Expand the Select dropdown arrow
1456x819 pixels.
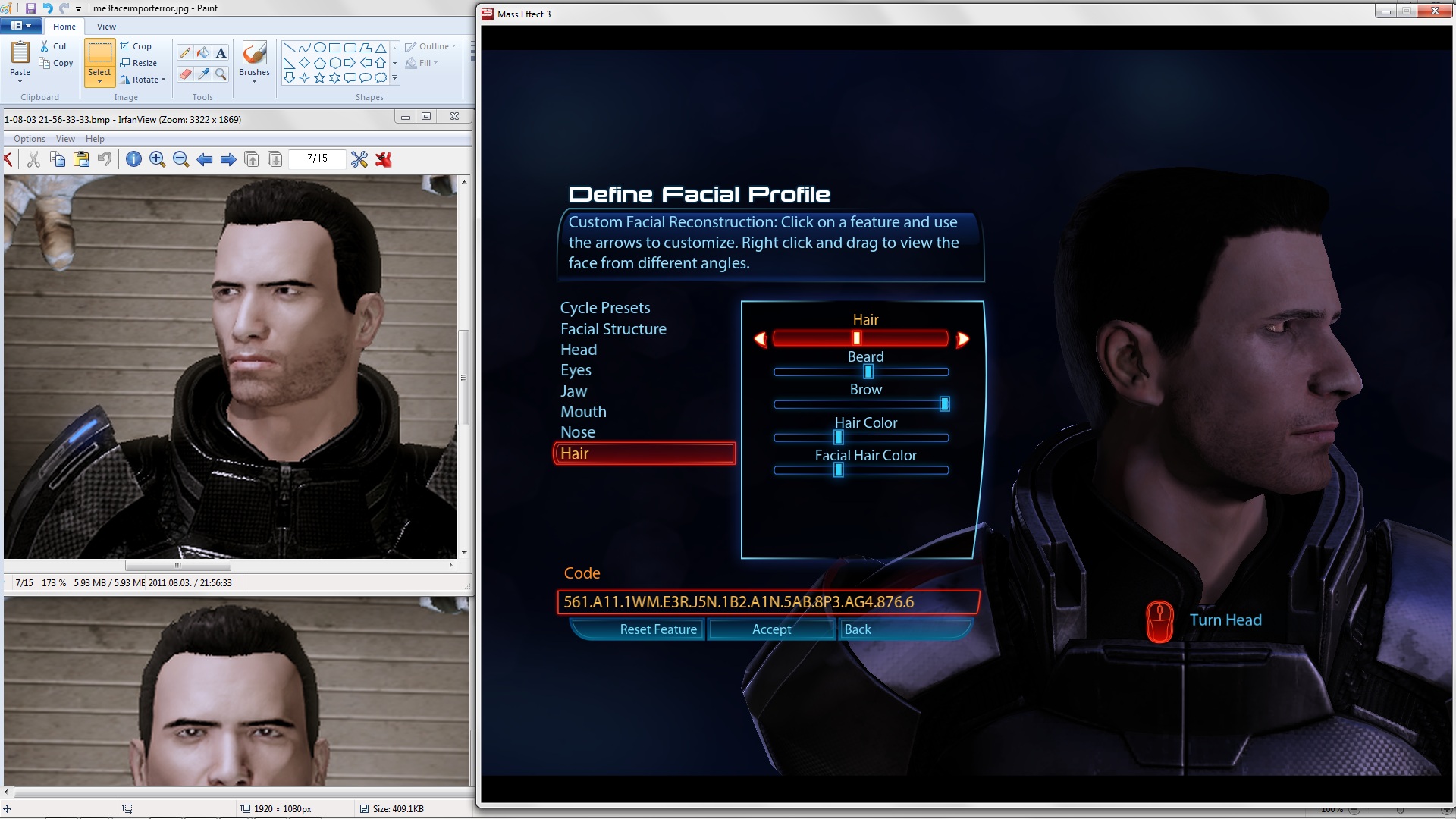point(99,81)
